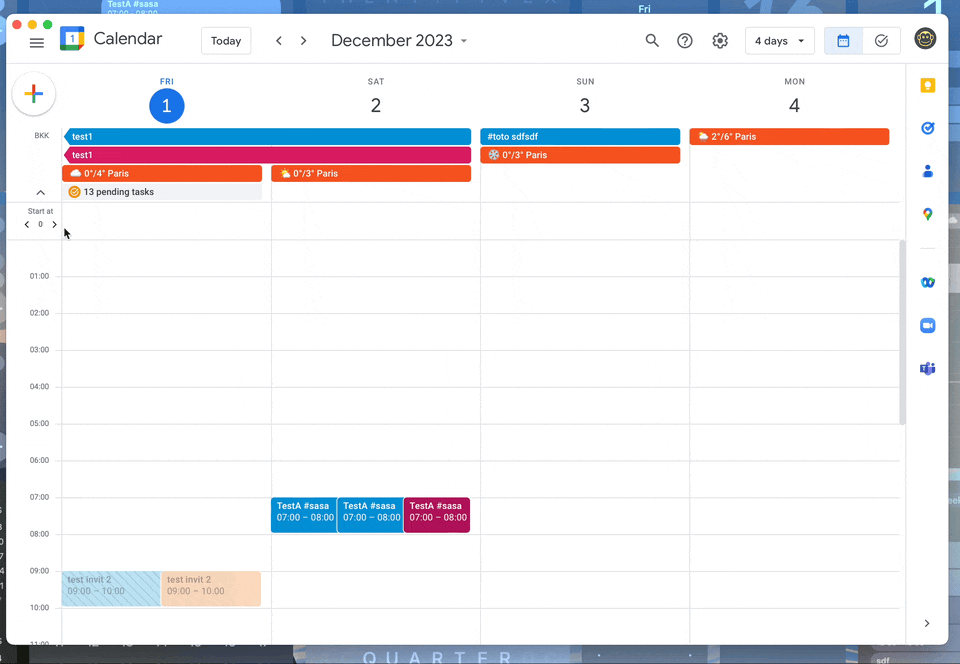Open Google Meet side panel add-on
Image resolution: width=960 pixels, height=664 pixels.
click(928, 282)
